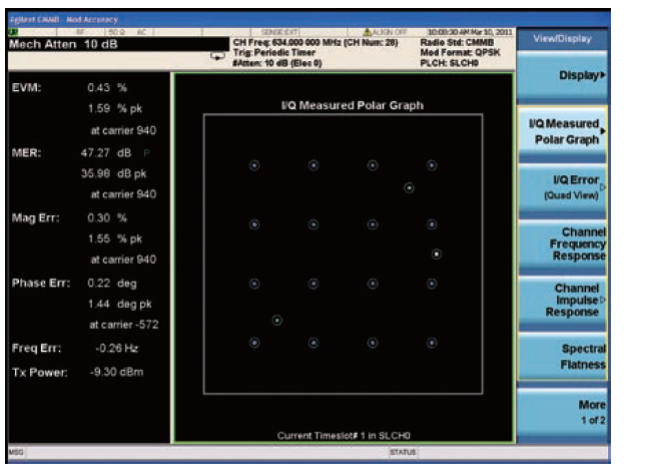649x471 pixels.
Task: Click the Mod Format: QPSK text
Action: [460, 53]
